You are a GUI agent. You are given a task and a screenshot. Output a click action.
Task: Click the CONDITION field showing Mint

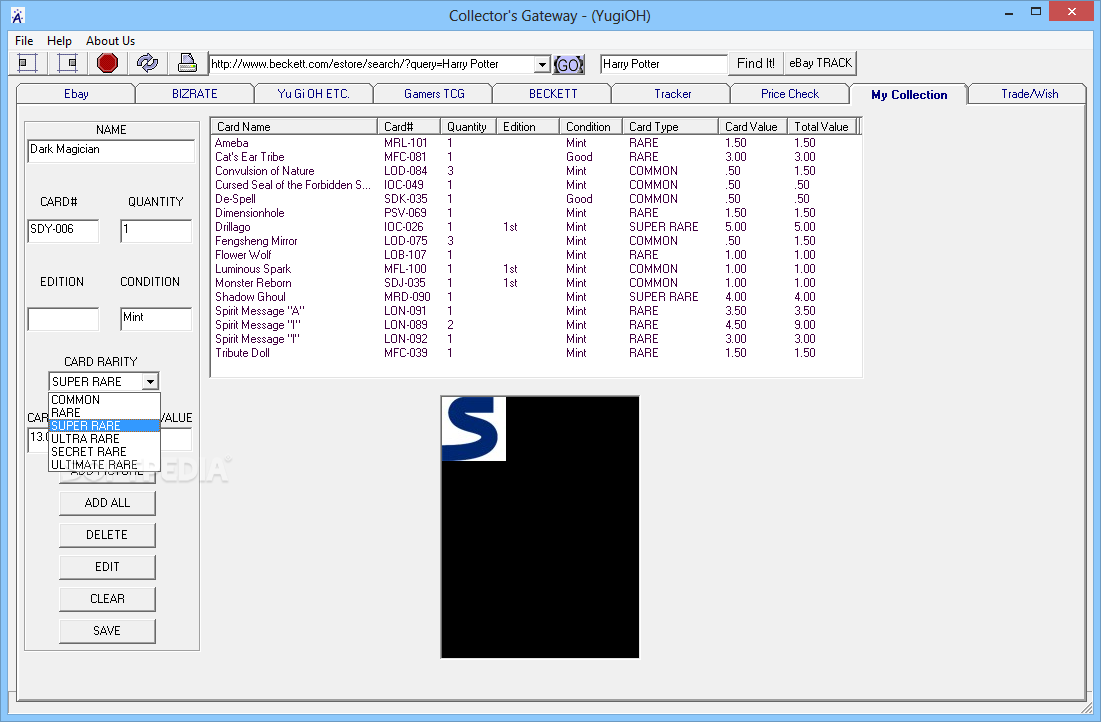tap(156, 319)
